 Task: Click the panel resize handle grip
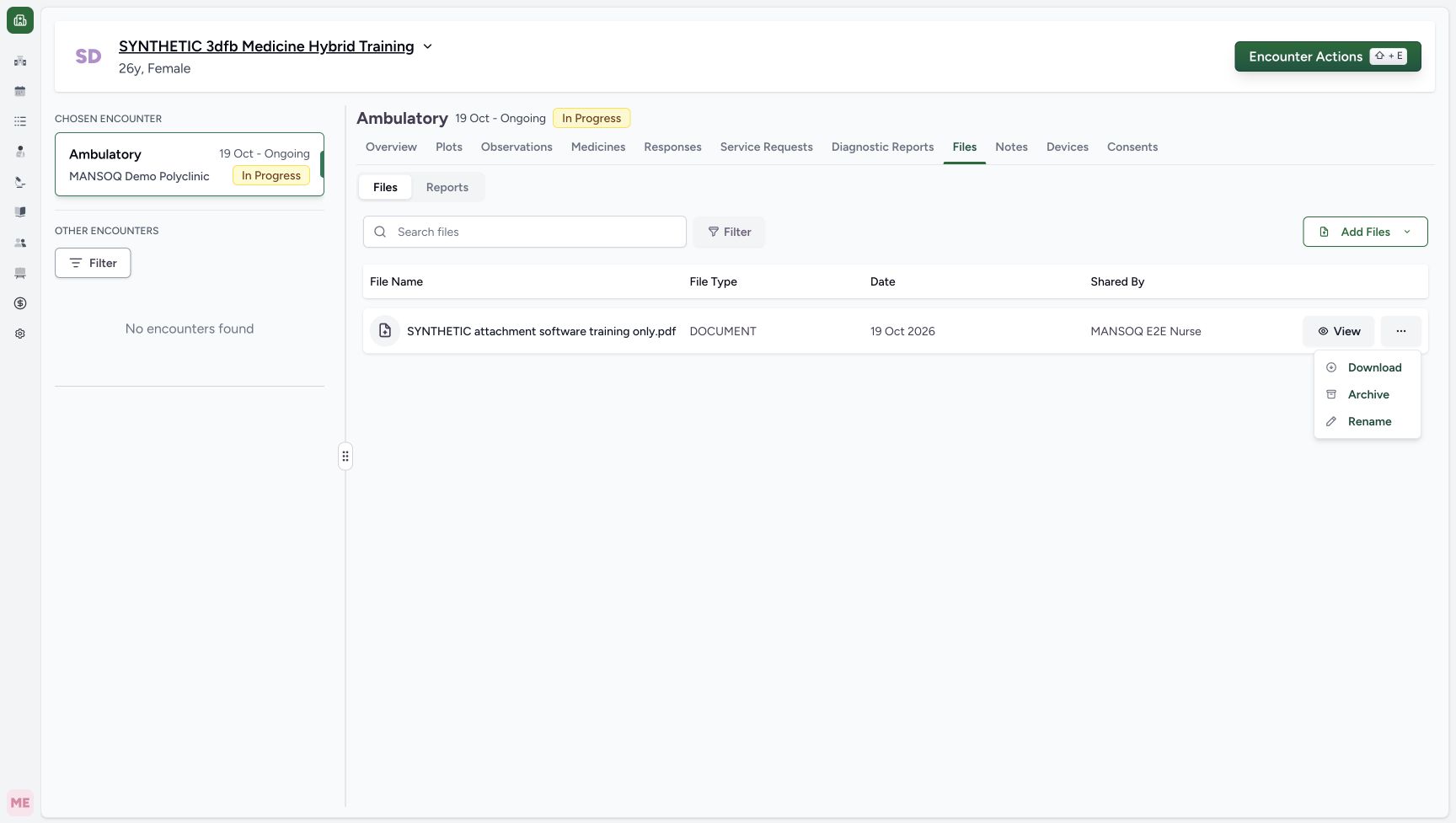[345, 456]
